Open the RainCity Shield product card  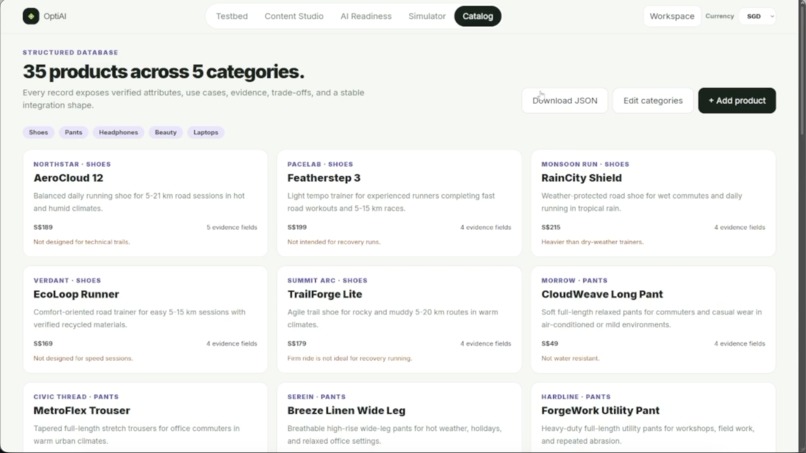(653, 203)
